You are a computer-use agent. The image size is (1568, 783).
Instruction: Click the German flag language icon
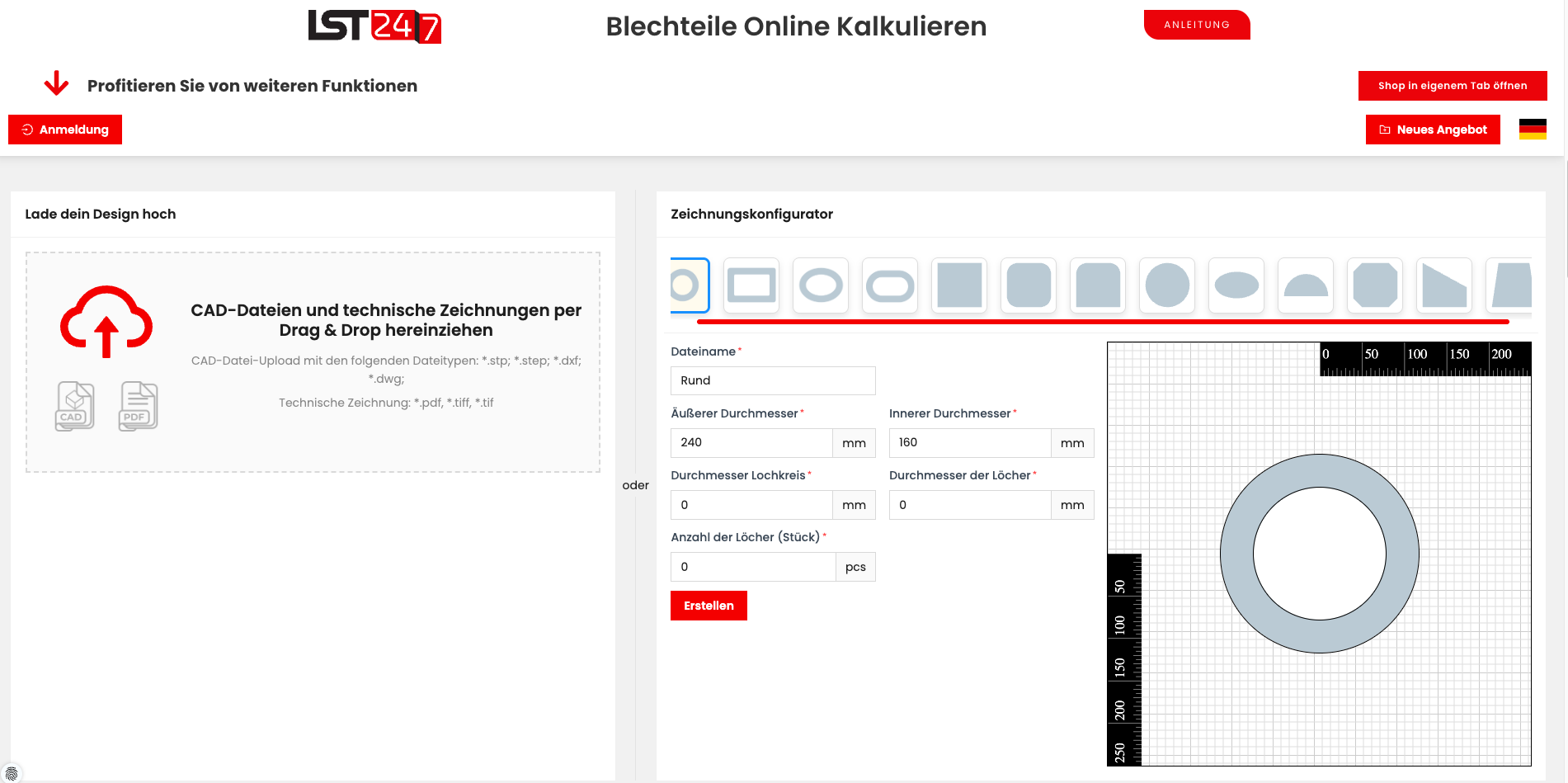tap(1533, 130)
